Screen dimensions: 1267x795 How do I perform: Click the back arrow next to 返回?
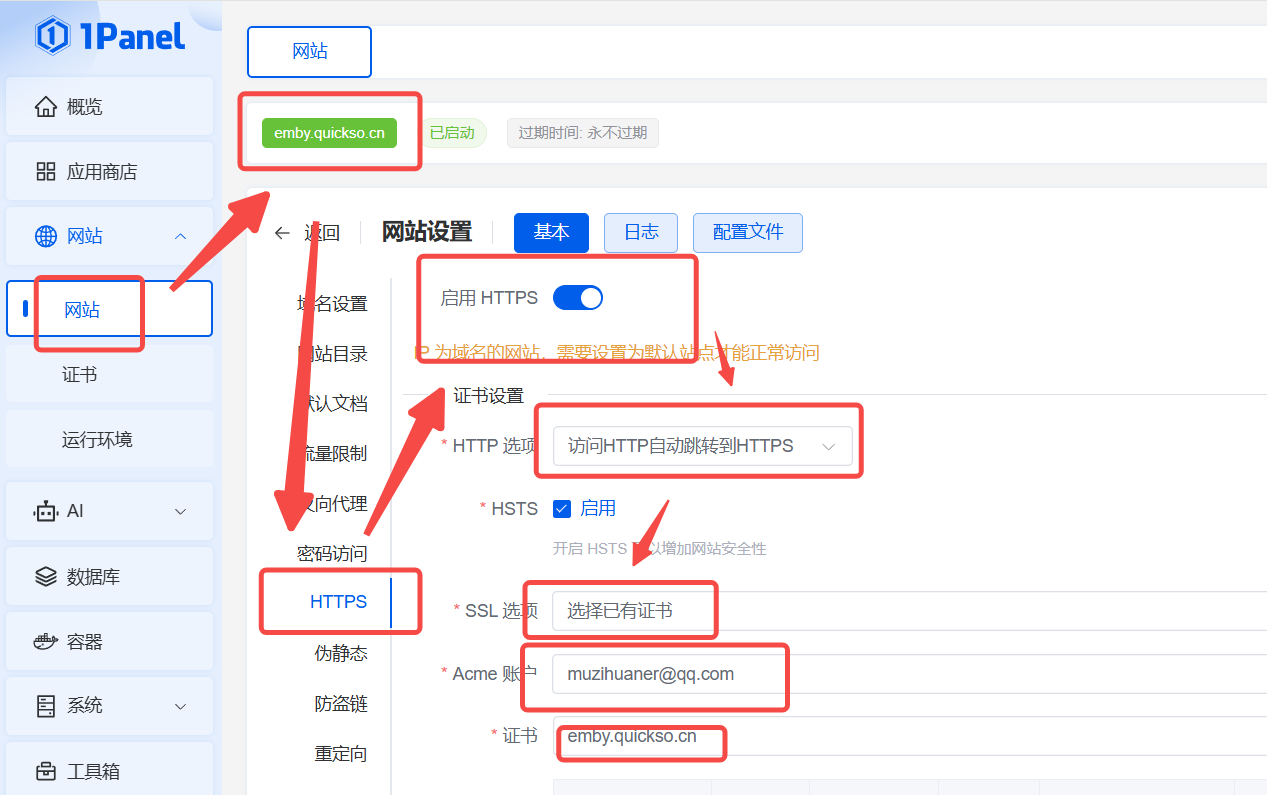tap(282, 233)
